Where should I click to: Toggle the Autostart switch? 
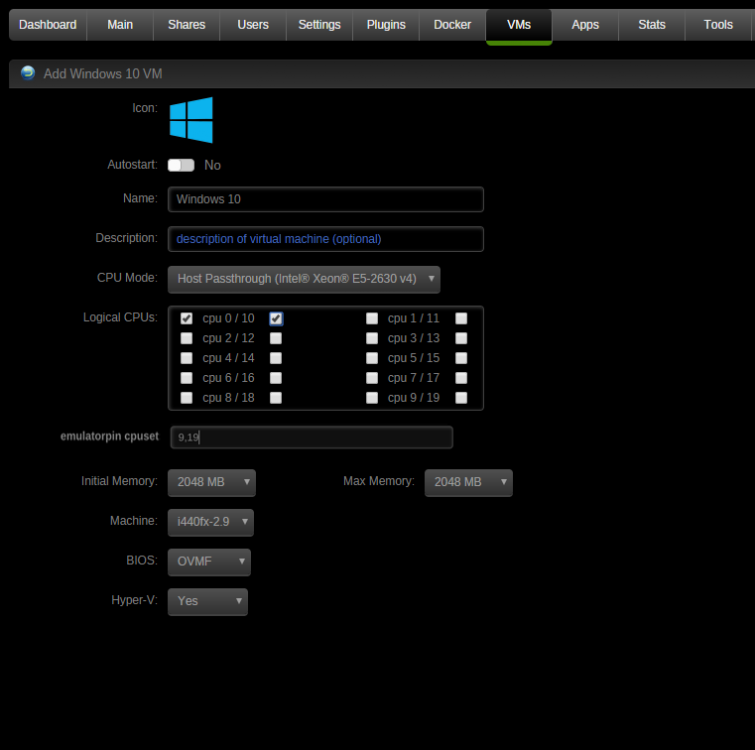pos(181,165)
